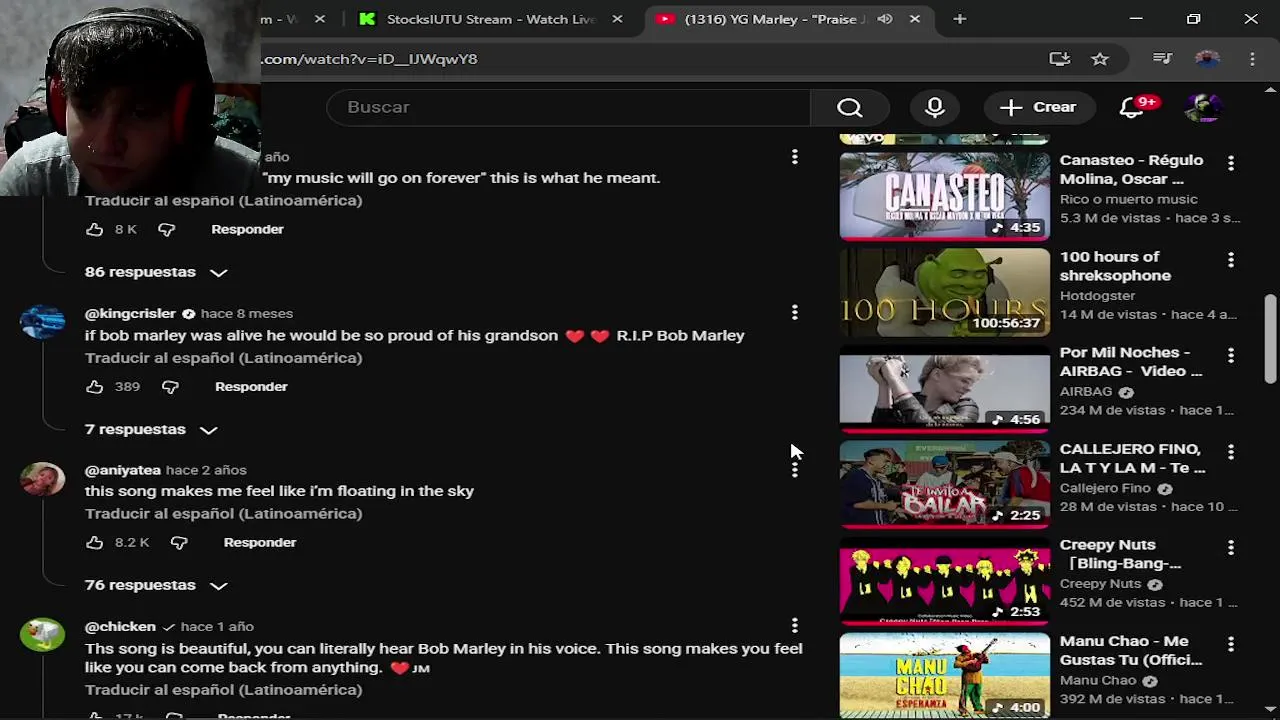The image size is (1280, 720).
Task: Open @aniyatea profile picture
Action: [42, 479]
